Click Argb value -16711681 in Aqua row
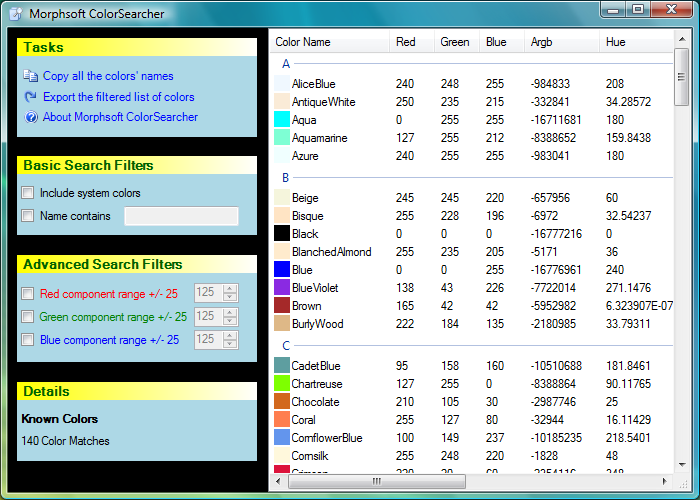Image resolution: width=700 pixels, height=500 pixels. click(x=556, y=120)
